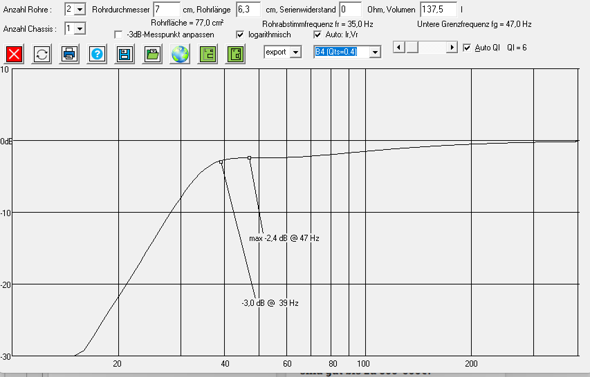Expand the export dropdown
Viewport: 590px width, 377px height.
pyautogui.click(x=296, y=52)
